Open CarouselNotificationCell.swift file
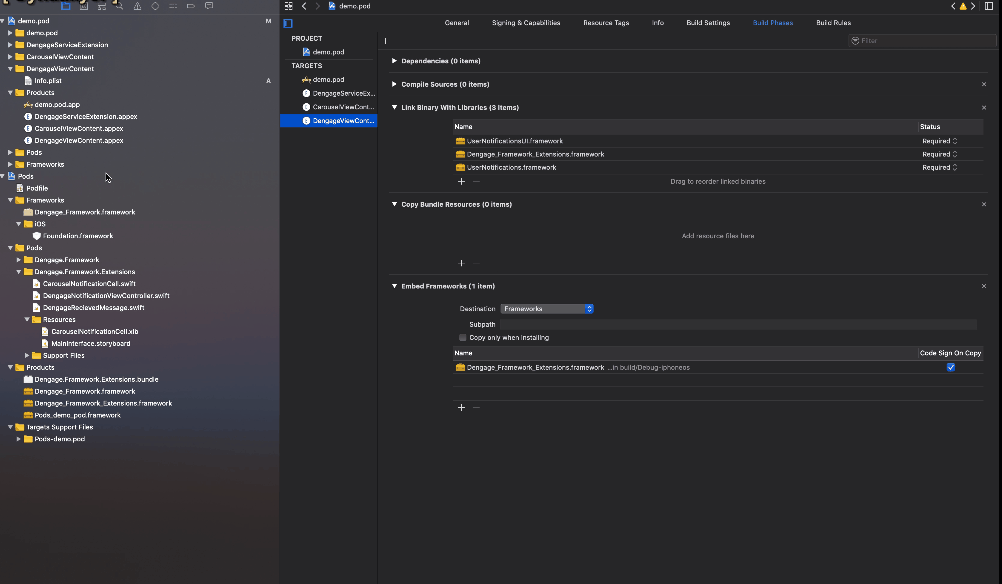Image resolution: width=1002 pixels, height=584 pixels. click(x=89, y=284)
